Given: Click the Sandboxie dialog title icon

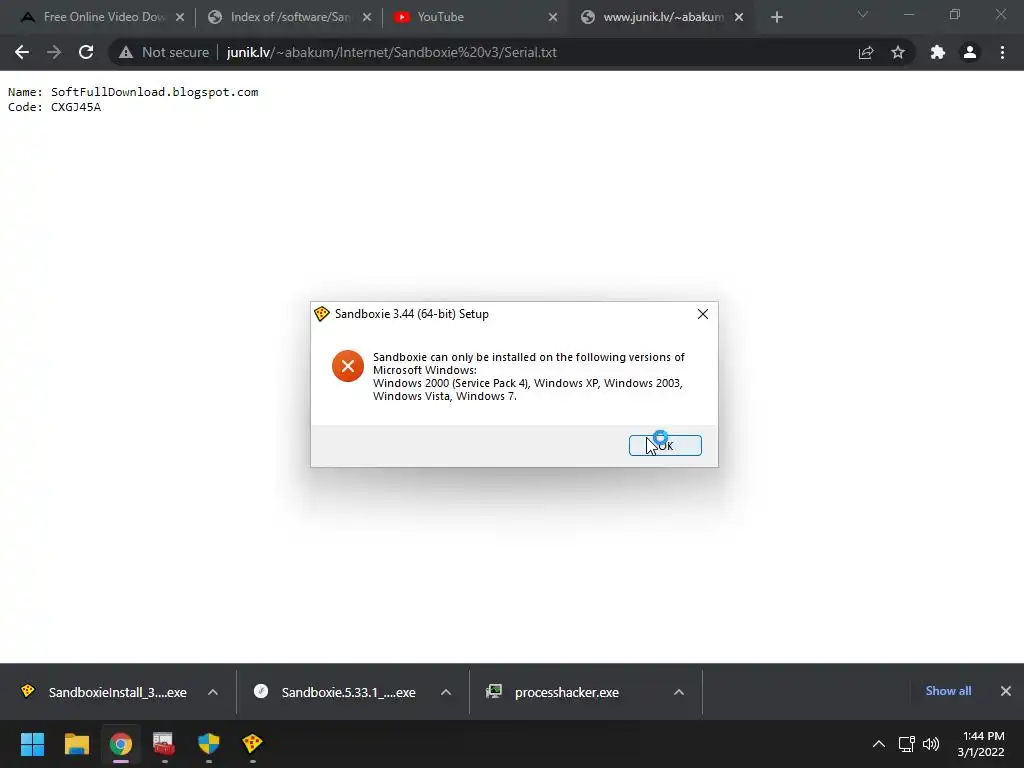Looking at the screenshot, I should click(321, 314).
